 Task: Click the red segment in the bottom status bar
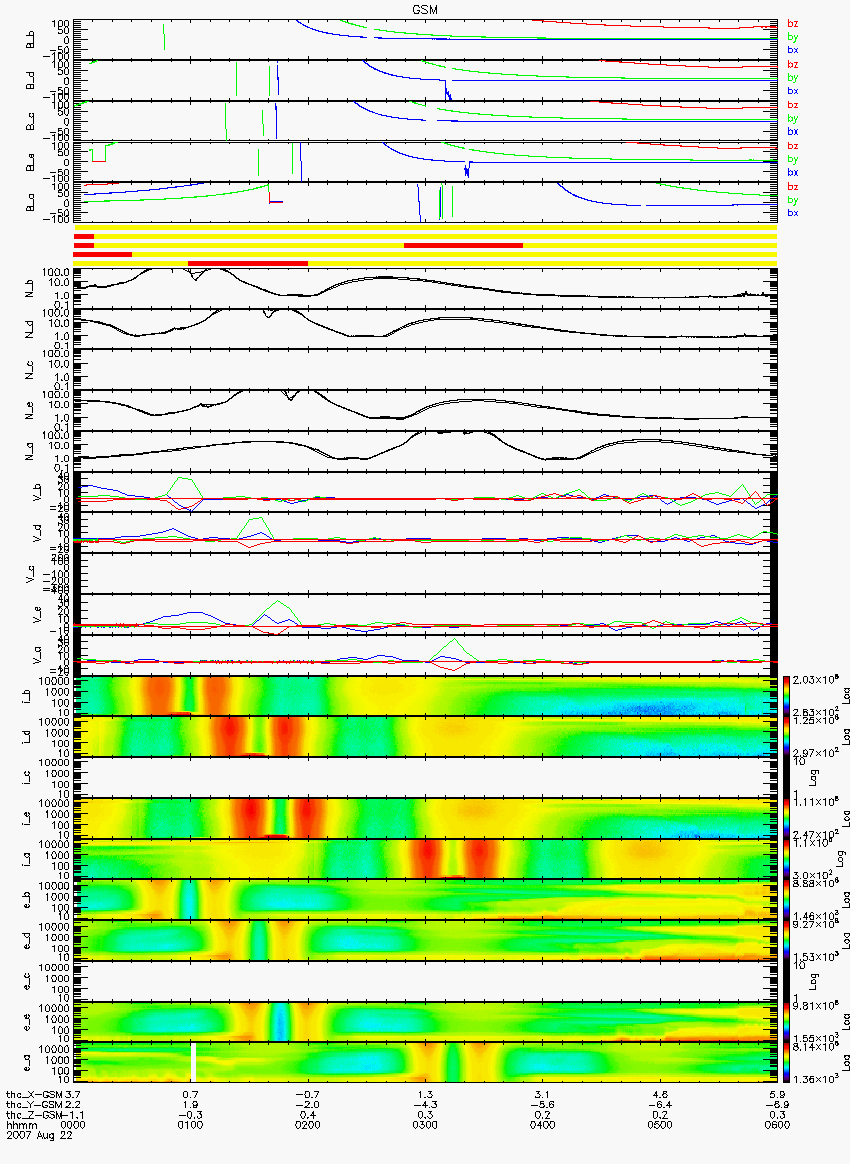[x=248, y=264]
